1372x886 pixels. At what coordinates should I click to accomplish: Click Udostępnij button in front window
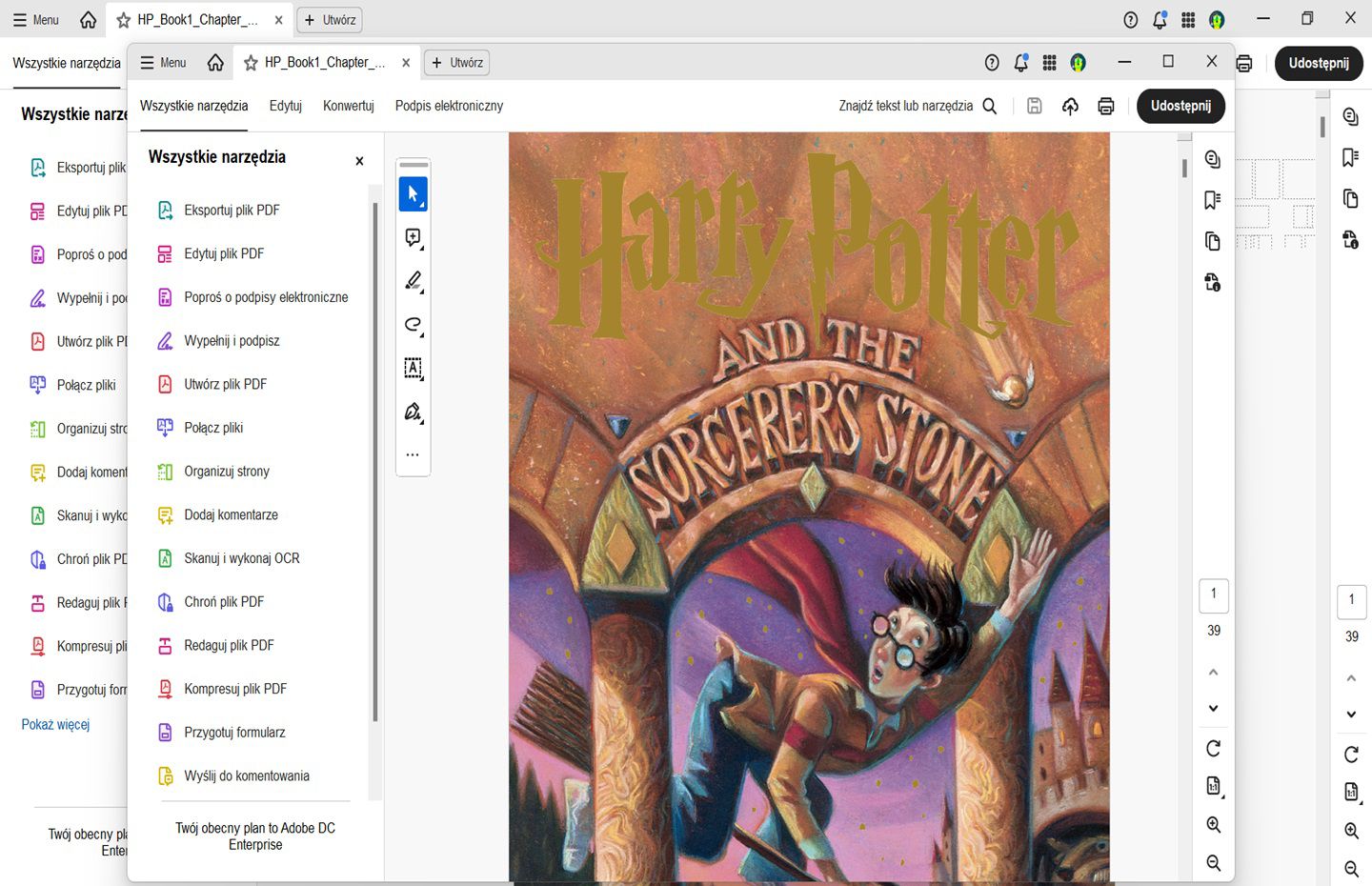[x=1180, y=106]
